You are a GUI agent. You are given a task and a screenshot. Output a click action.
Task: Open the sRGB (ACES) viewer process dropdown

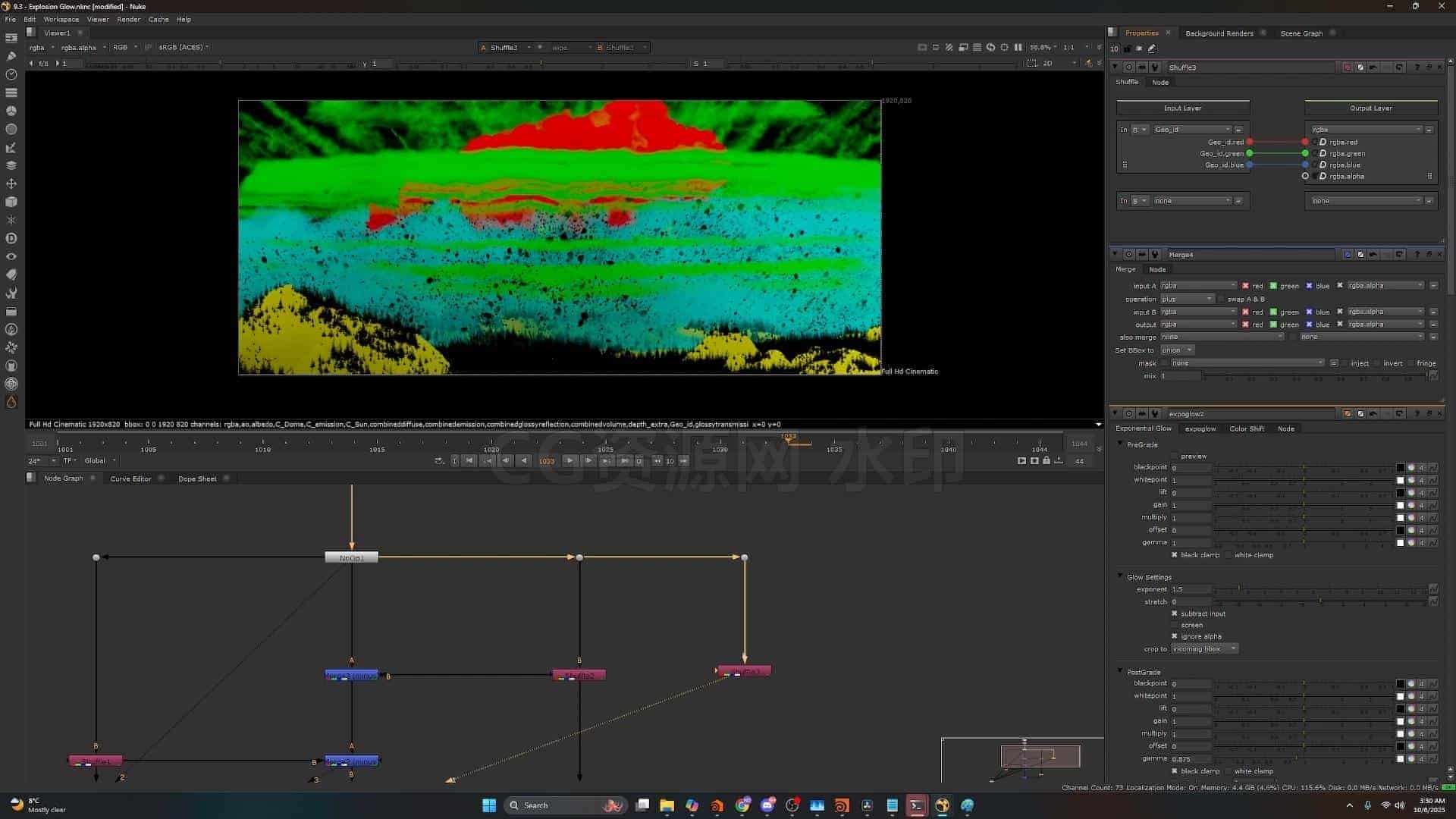183,47
